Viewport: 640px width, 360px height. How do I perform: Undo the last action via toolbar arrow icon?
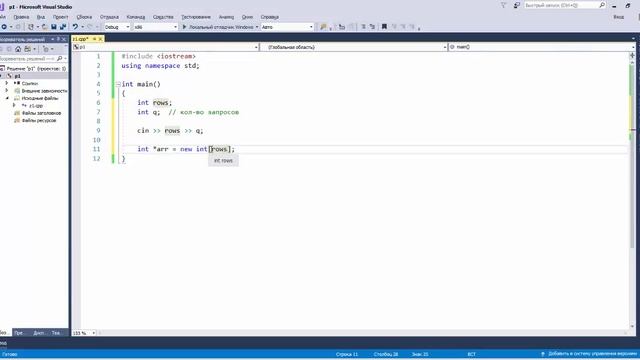pyautogui.click(x=75, y=27)
